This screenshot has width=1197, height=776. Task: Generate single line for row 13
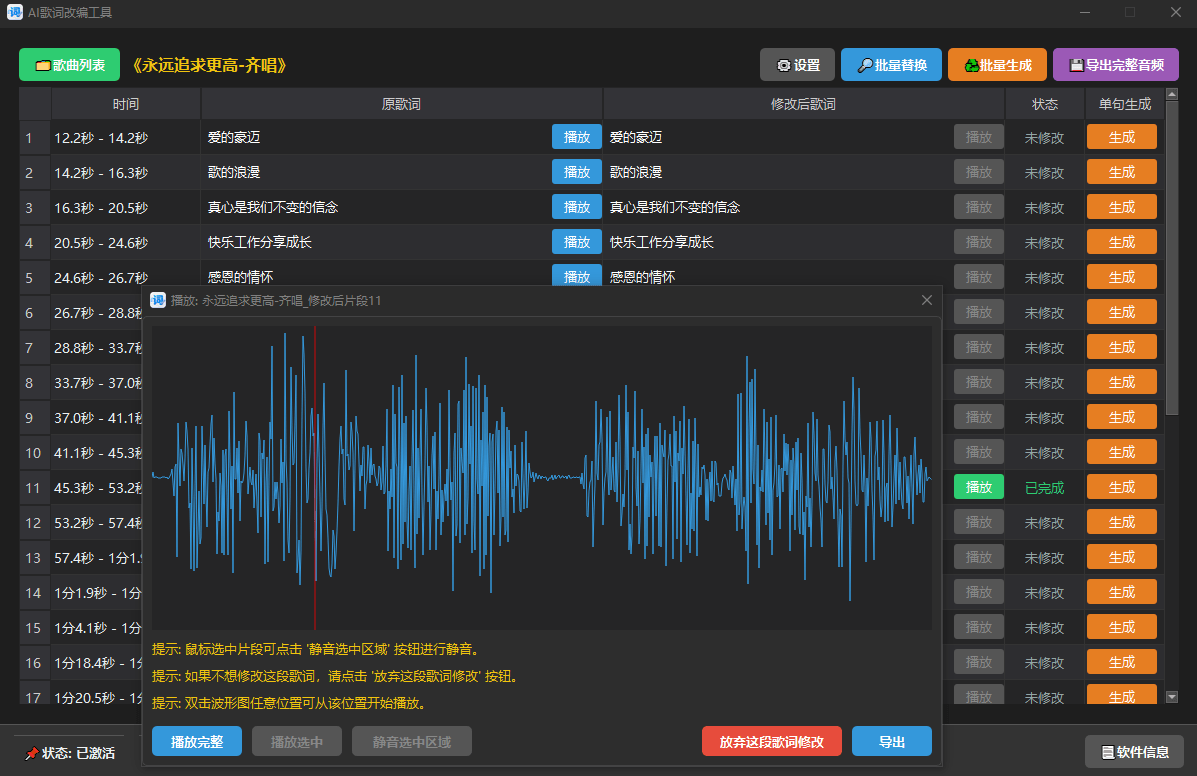(1121, 557)
